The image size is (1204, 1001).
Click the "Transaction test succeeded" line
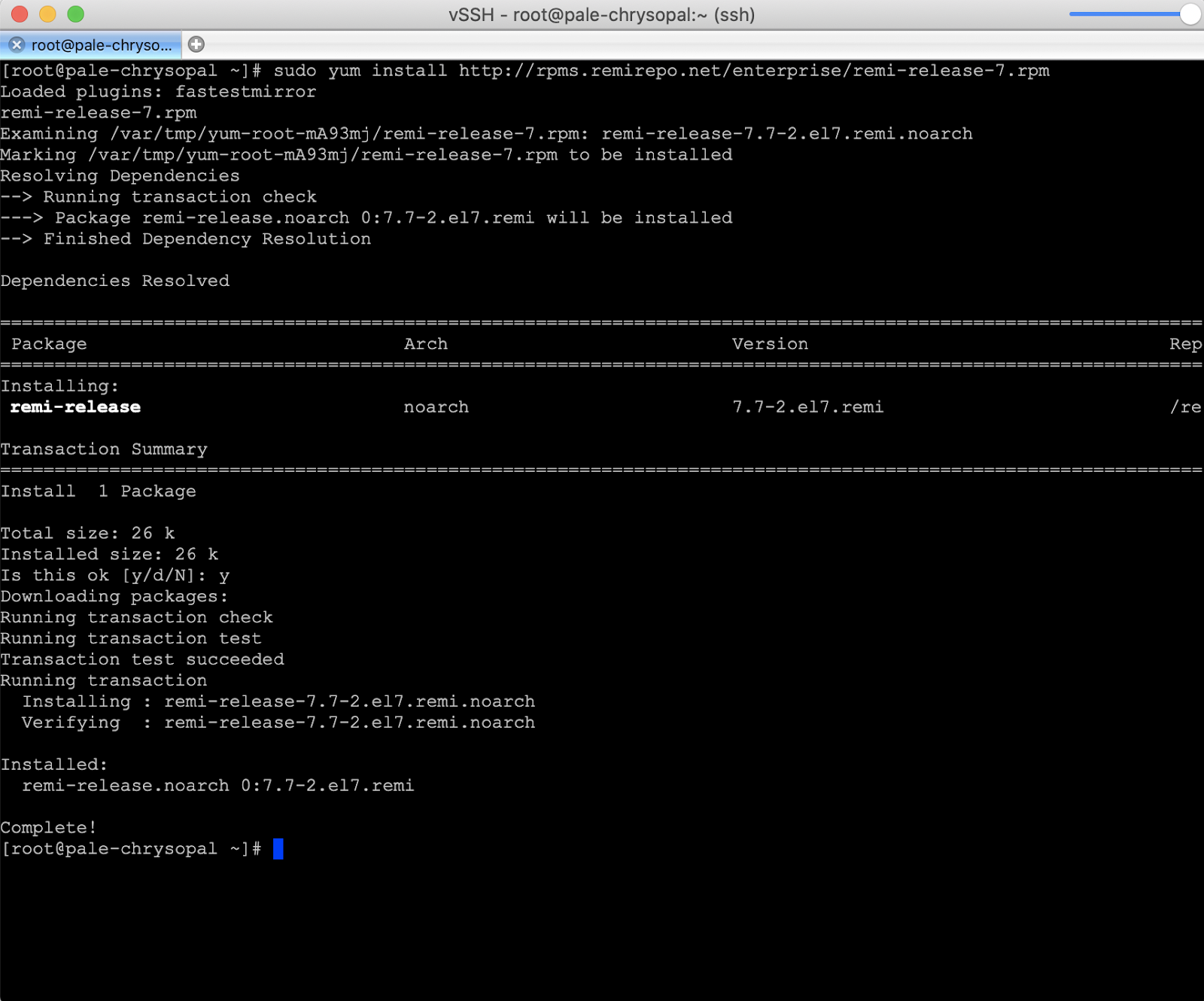(x=142, y=661)
